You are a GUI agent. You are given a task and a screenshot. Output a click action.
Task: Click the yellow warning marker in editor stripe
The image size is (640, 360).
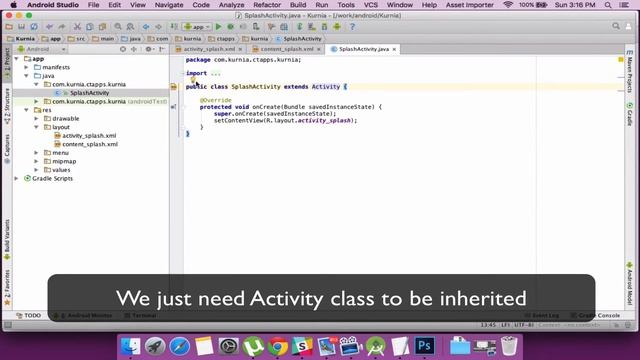[x=621, y=60]
